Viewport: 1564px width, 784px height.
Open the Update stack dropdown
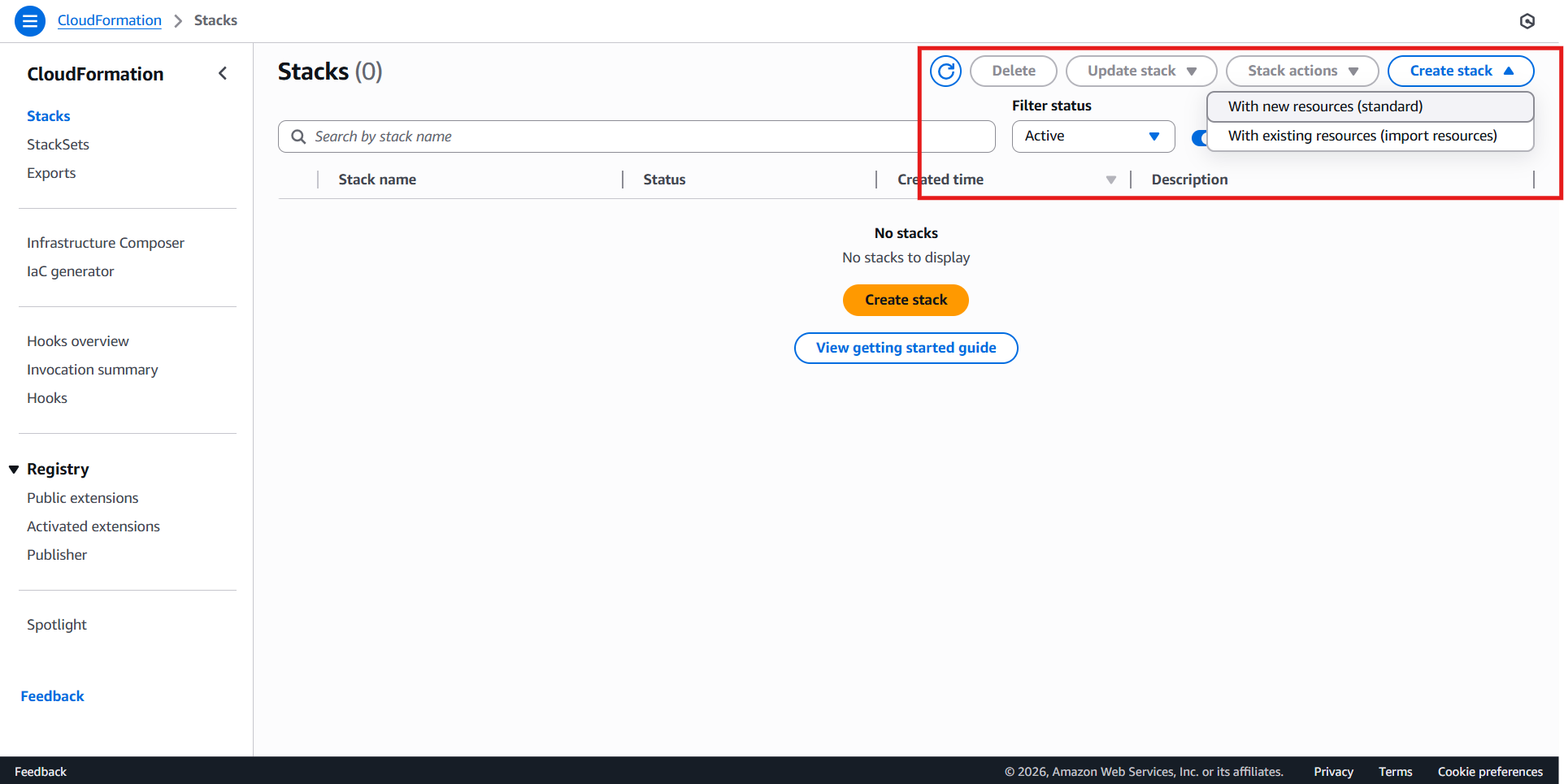1141,71
